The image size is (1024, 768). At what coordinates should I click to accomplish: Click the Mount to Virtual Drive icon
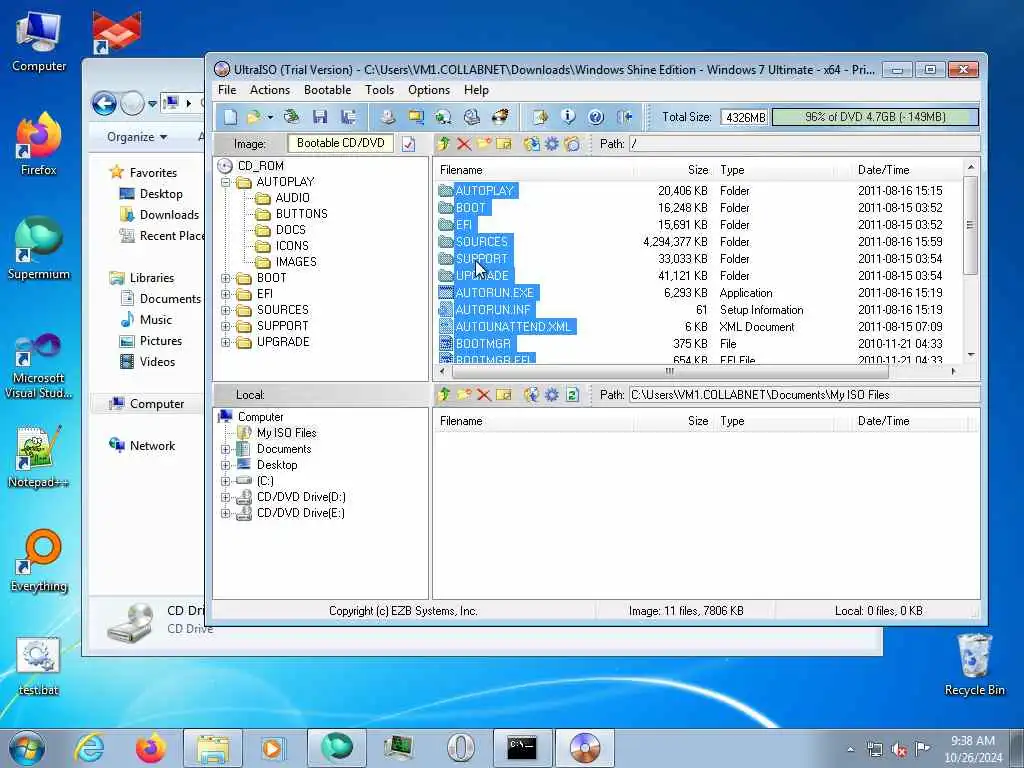472,117
